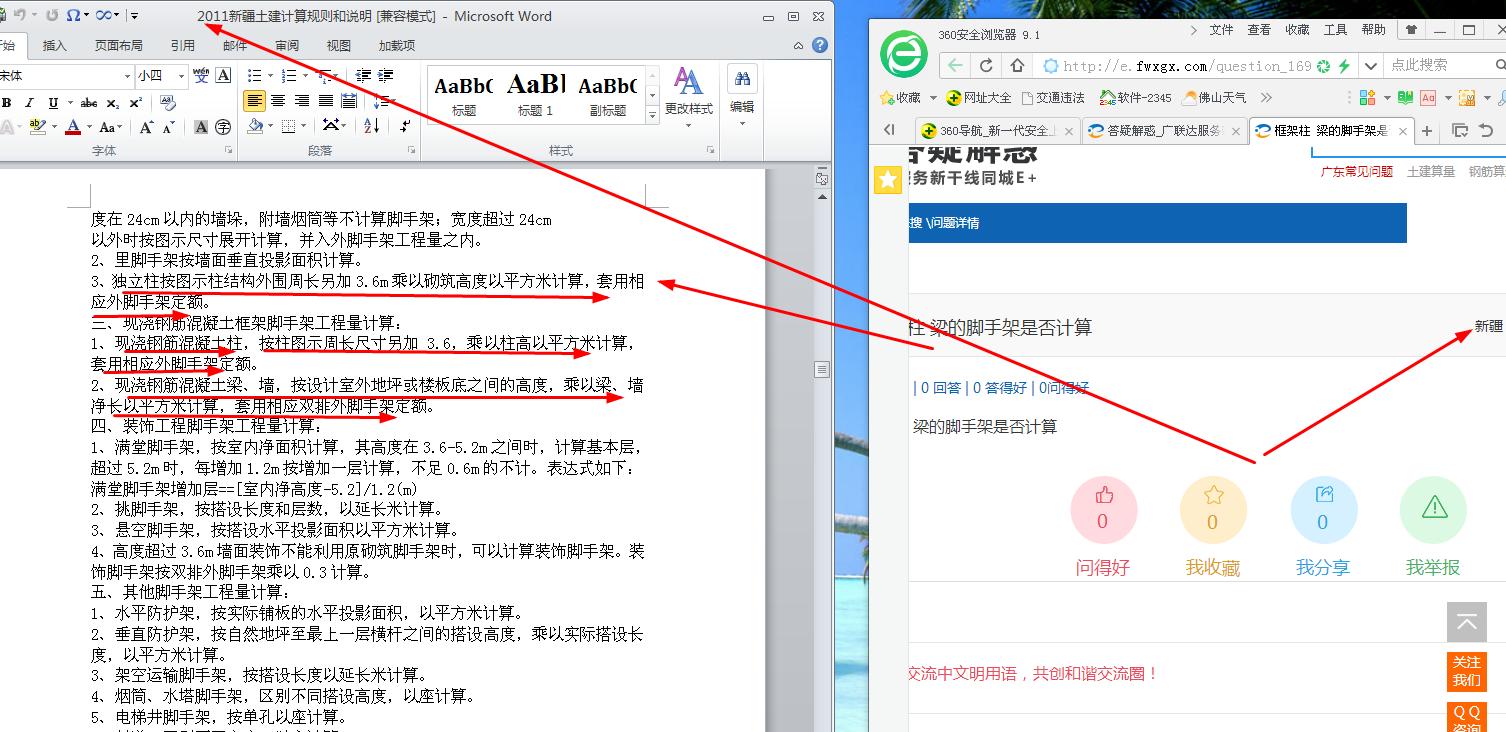
Task: Click Grow Font icon in Word
Action: click(147, 127)
